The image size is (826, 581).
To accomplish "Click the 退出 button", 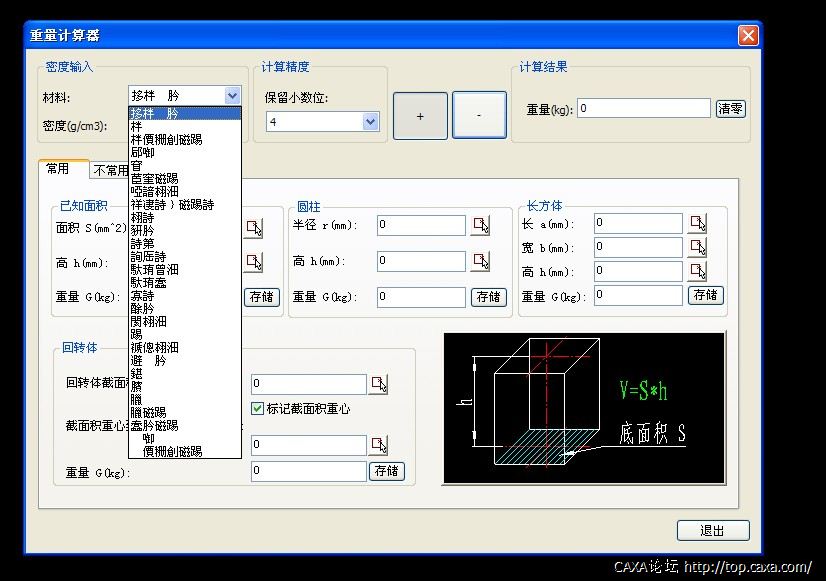I will (712, 531).
